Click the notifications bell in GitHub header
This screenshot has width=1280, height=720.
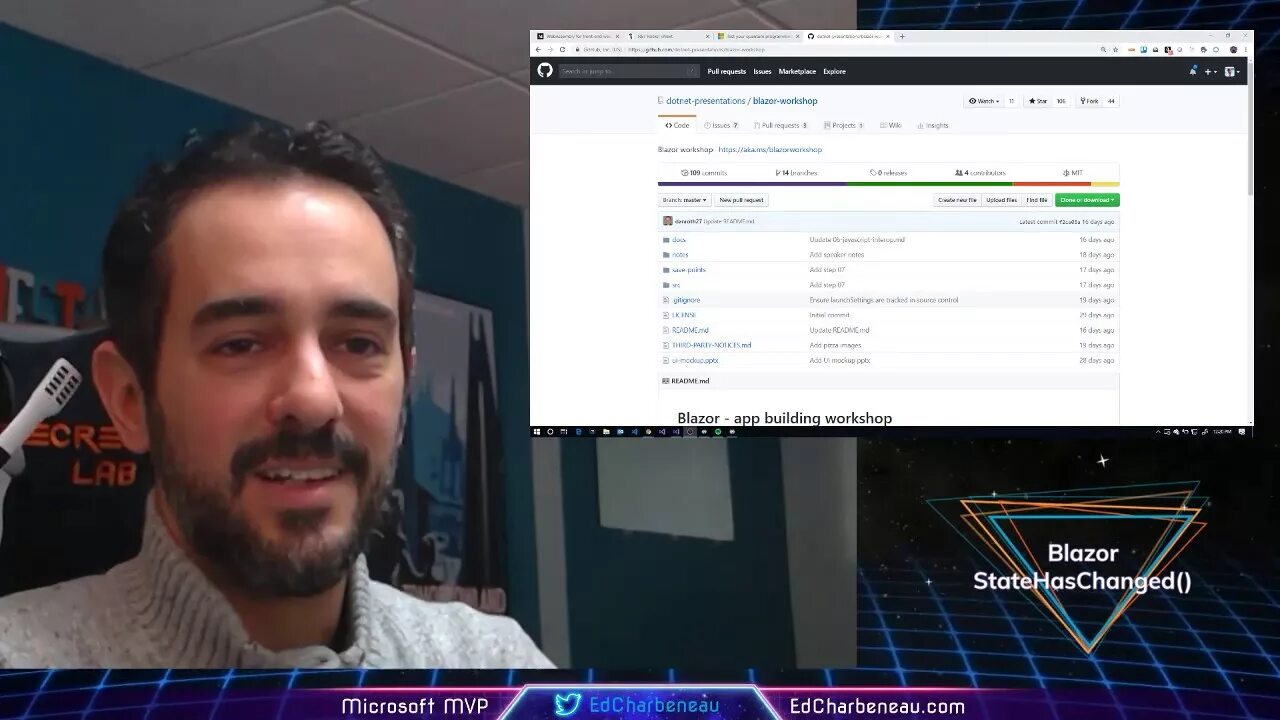tap(1192, 71)
